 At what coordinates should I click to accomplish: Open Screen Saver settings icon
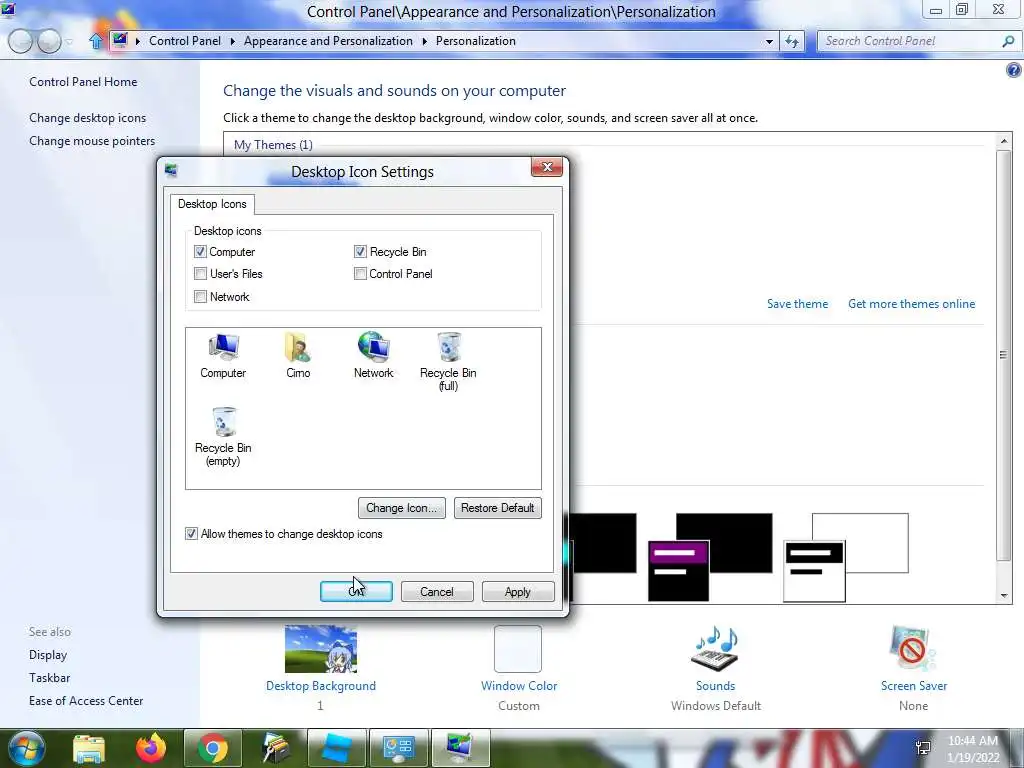[x=913, y=649]
